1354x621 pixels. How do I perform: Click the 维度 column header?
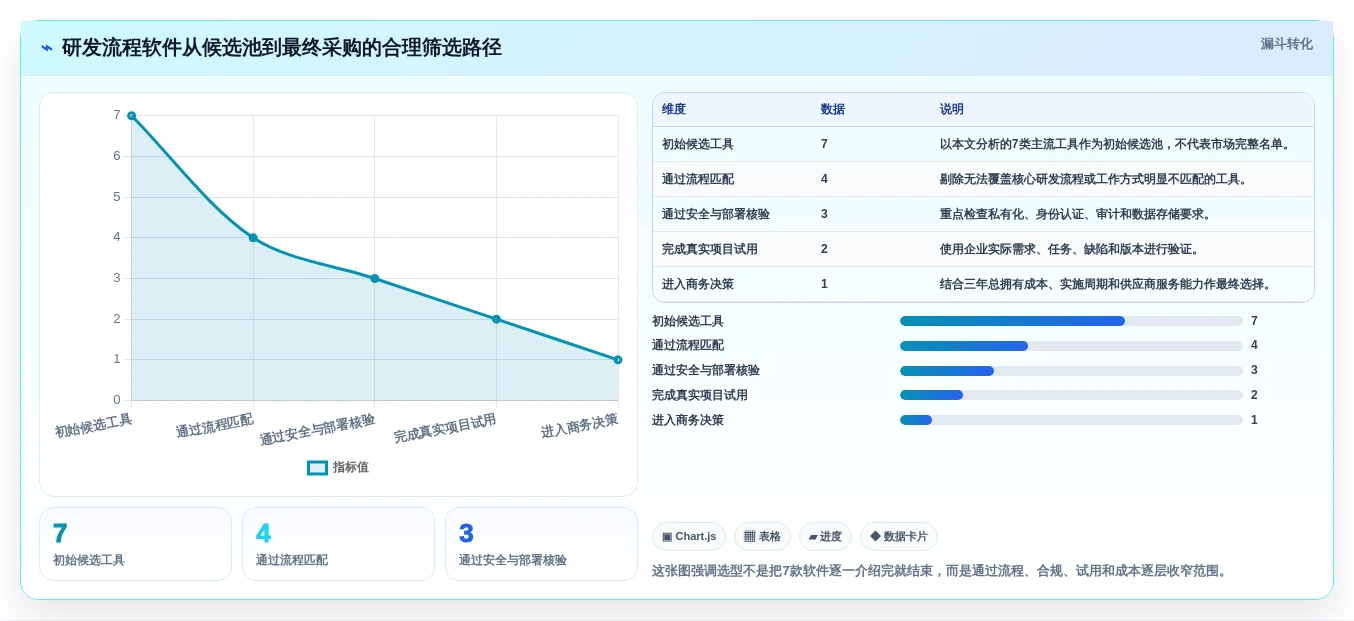674,110
